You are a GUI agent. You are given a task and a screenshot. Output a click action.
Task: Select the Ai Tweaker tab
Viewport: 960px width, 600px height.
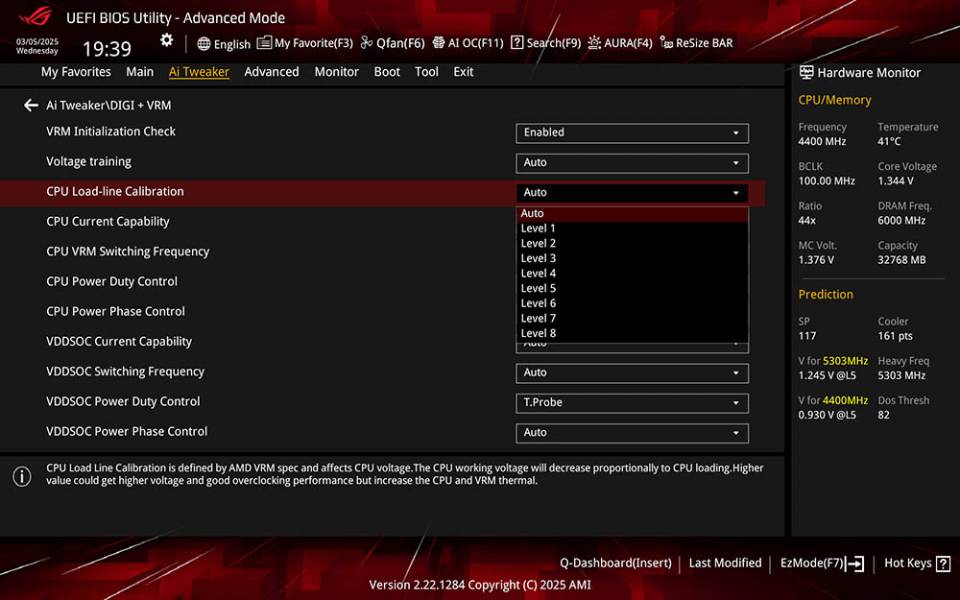pos(199,72)
